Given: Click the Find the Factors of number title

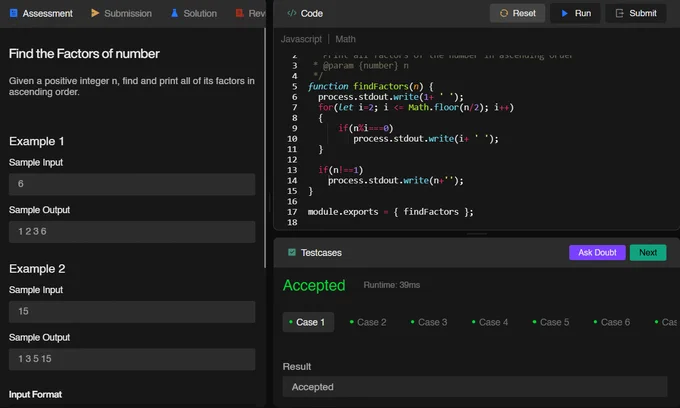Looking at the screenshot, I should [x=84, y=54].
